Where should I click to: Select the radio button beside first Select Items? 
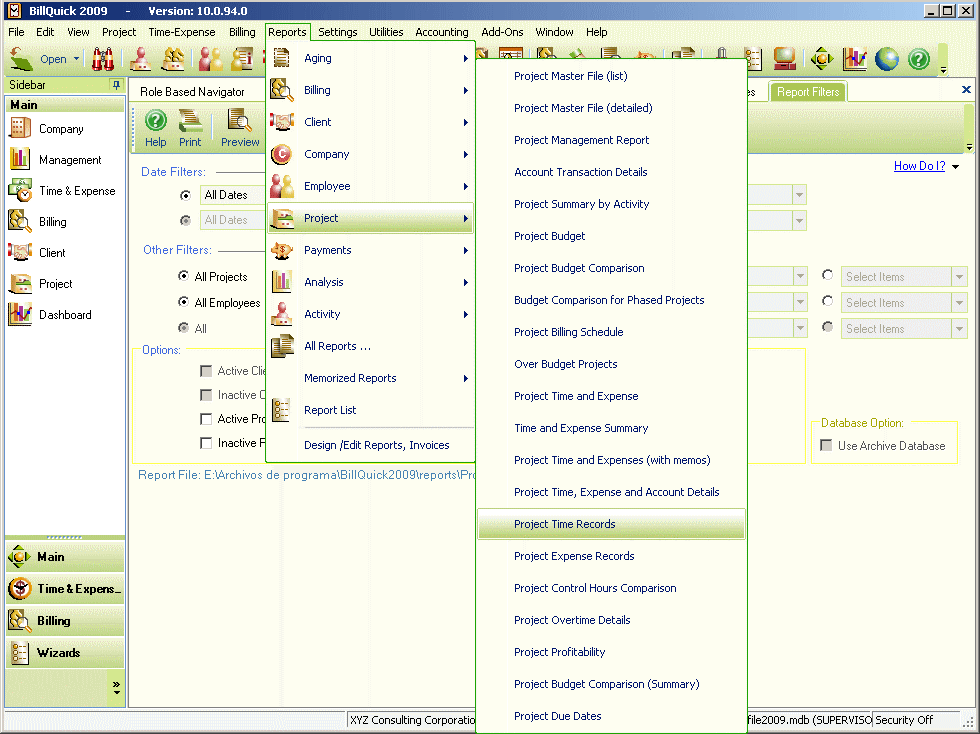(828, 275)
